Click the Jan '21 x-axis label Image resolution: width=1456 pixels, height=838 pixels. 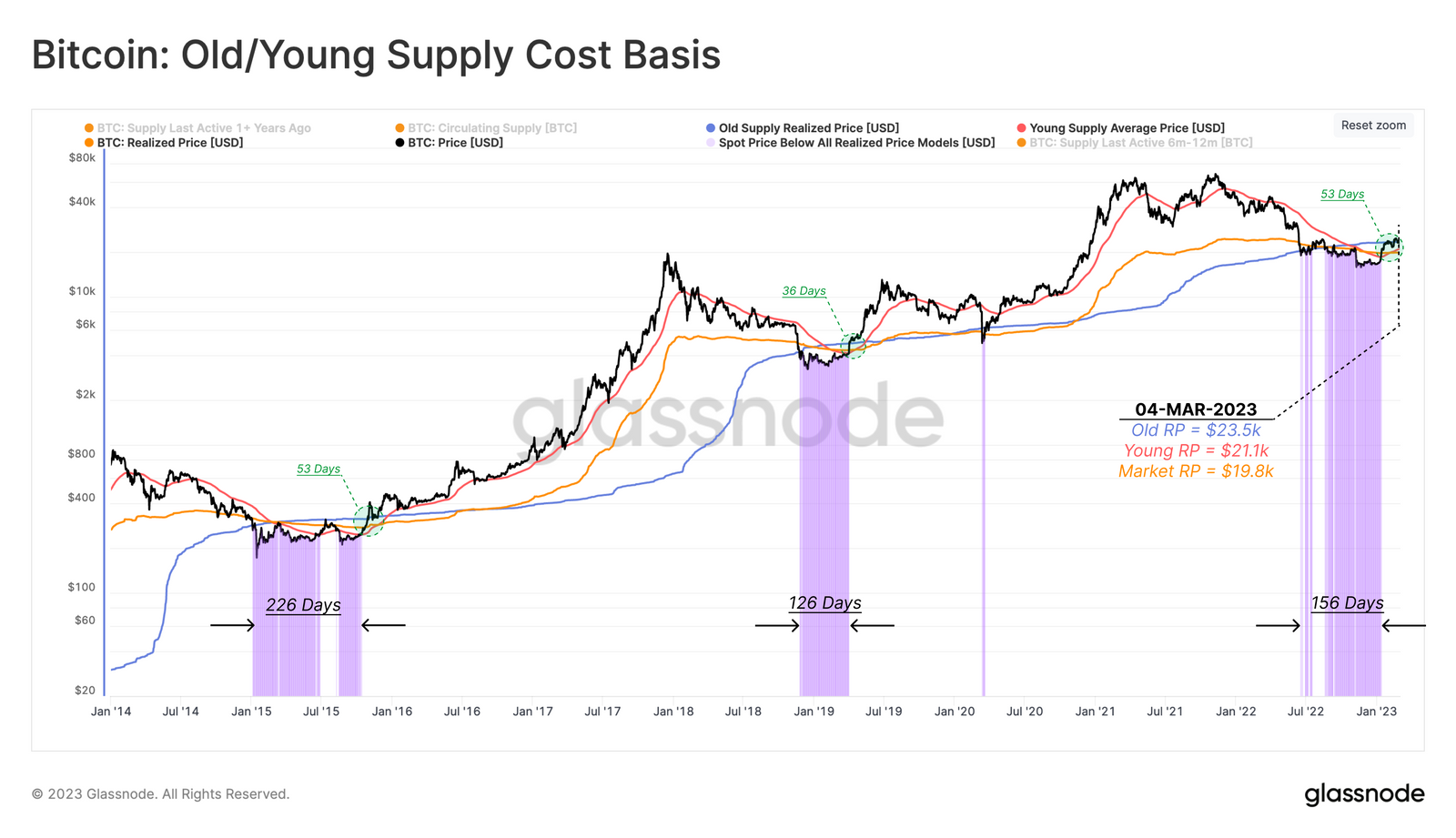tap(1095, 712)
